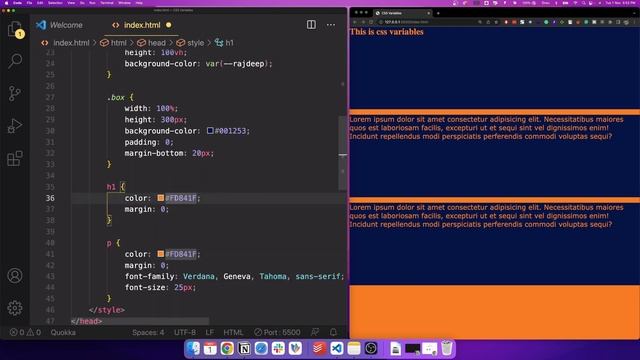This screenshot has height=360, width=640.
Task: Select the CSS Variables browser tab
Action: pos(402,13)
